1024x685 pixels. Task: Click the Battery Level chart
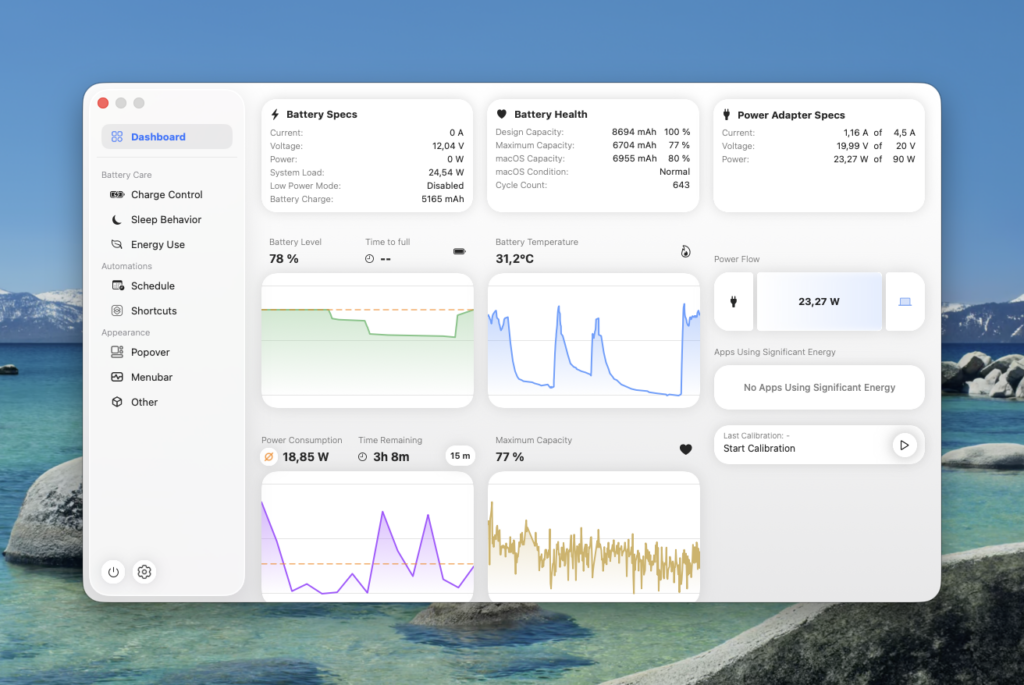pos(368,340)
